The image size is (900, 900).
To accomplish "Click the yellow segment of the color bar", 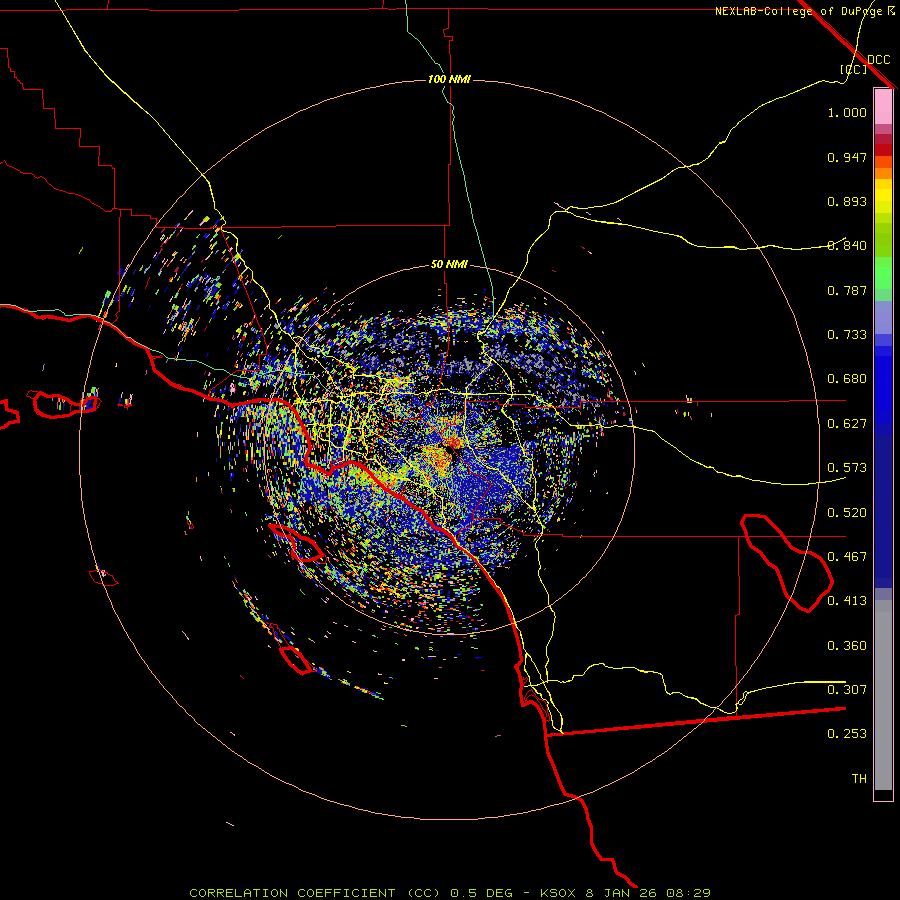I will [883, 197].
